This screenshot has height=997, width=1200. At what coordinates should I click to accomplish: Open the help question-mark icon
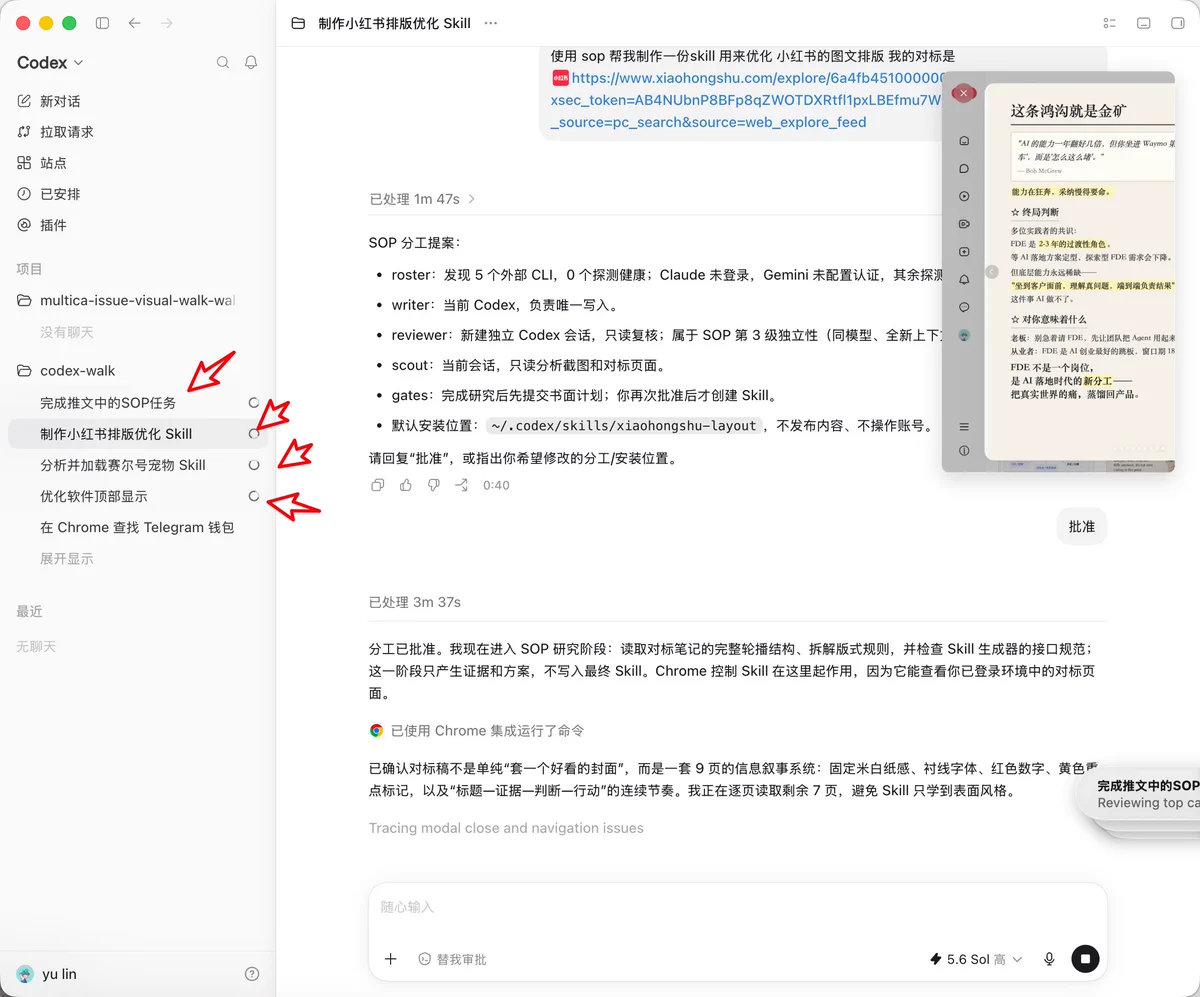(252, 974)
